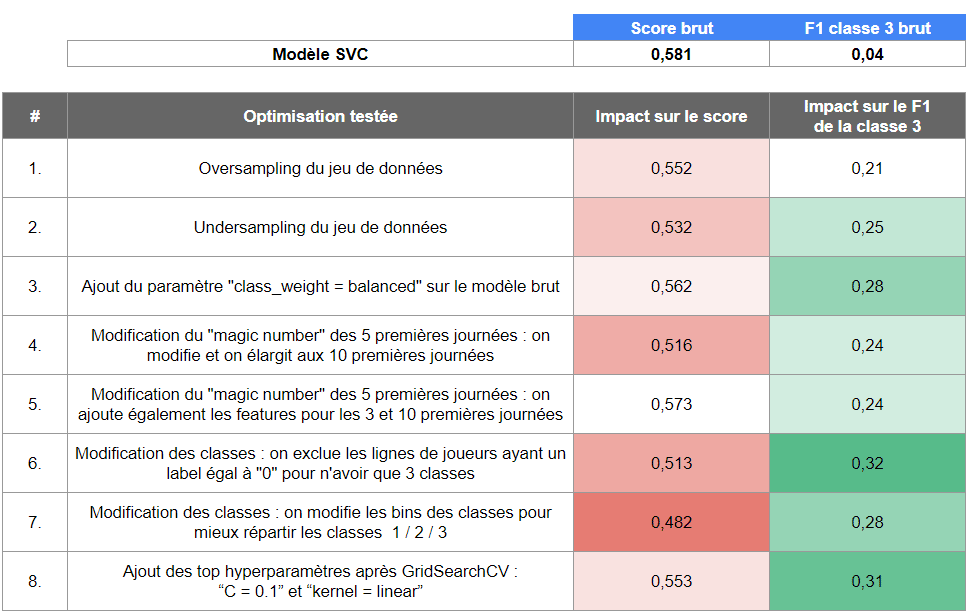Click the raw F1 value 0,04
This screenshot has width=972, height=616.
[x=867, y=54]
